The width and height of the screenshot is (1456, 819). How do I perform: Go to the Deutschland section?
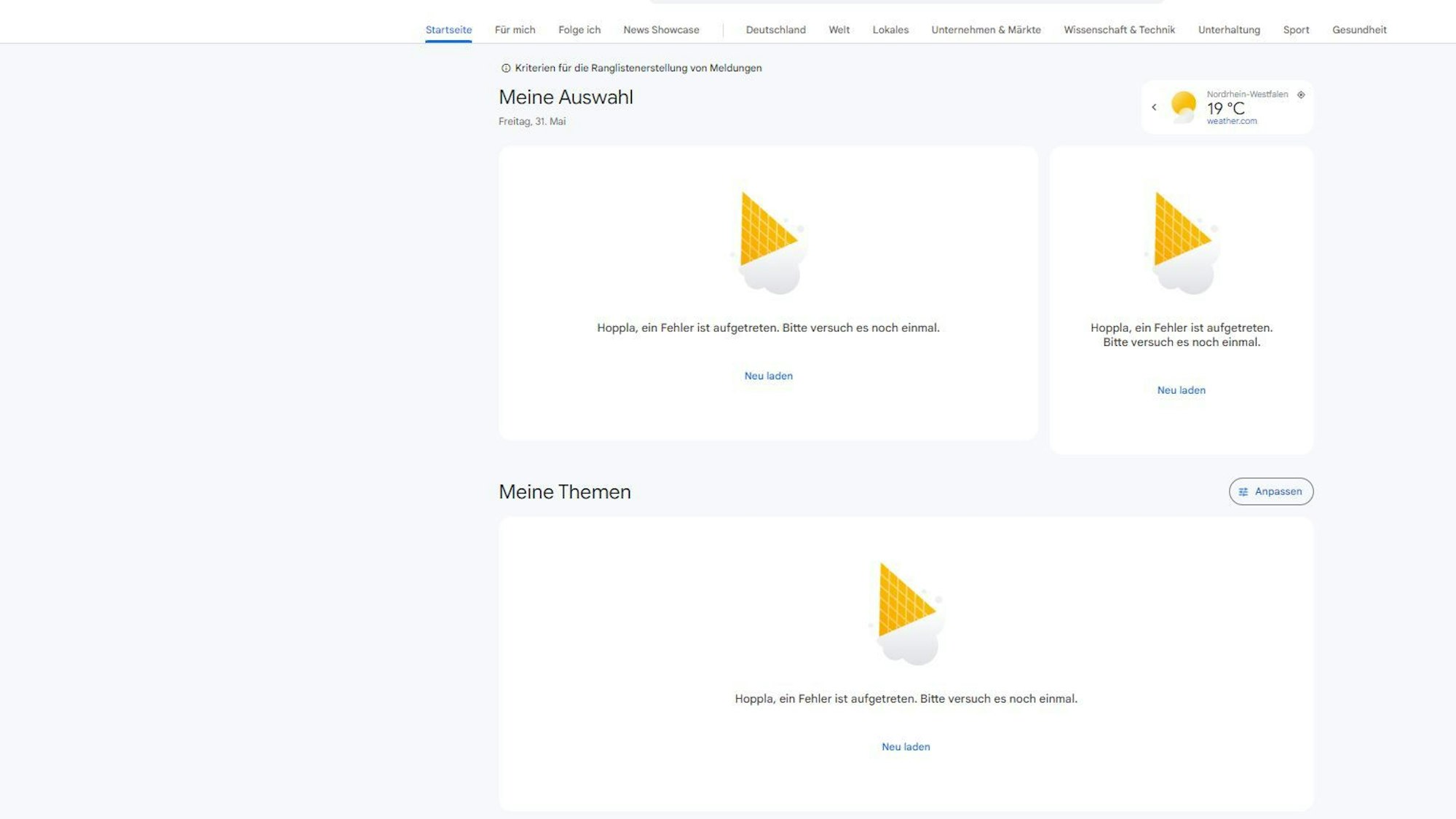click(x=775, y=30)
